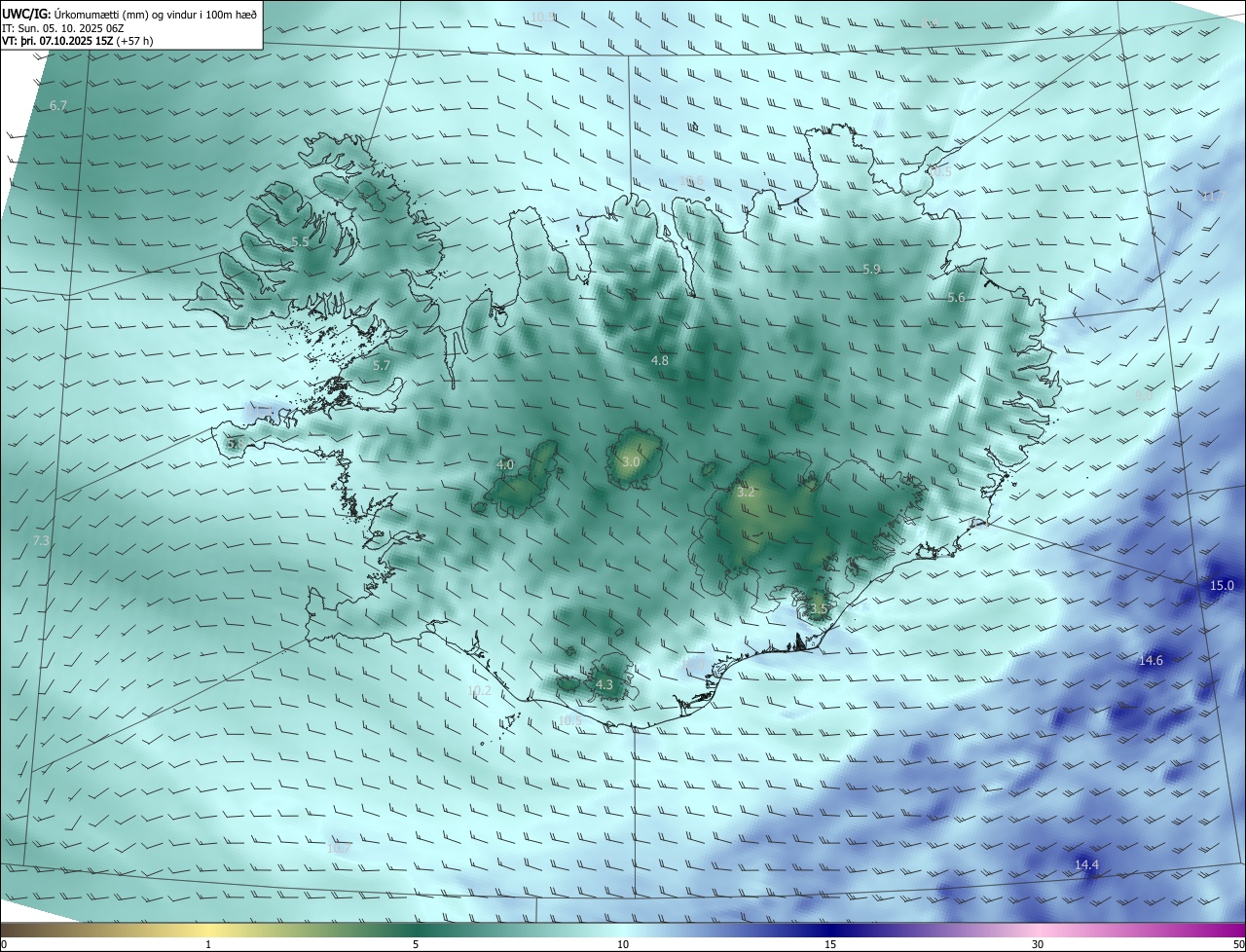Viewport: 1246px width, 952px height.
Task: Click the colour scale tick label 10
Action: pos(623,944)
